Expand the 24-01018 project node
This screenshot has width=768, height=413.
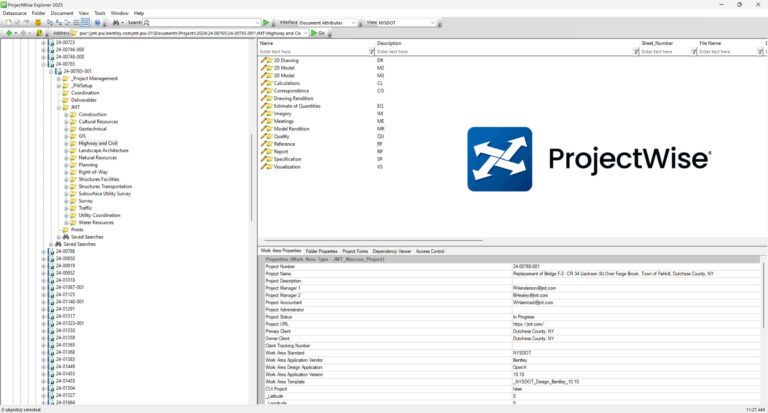[x=44, y=280]
